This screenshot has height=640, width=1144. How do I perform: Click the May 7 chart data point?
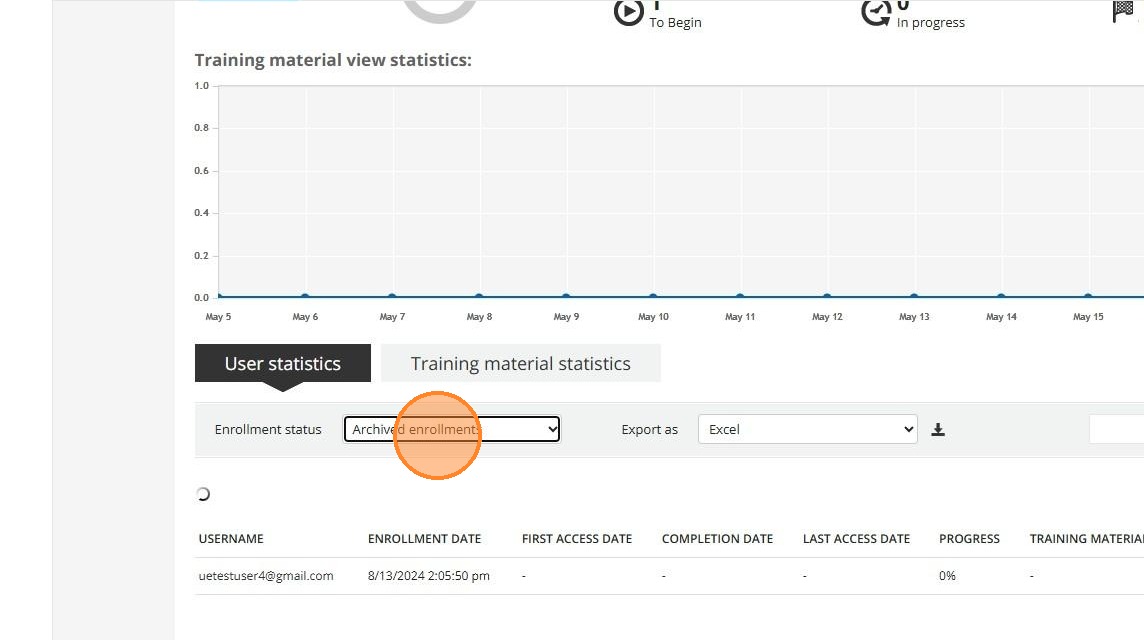click(x=393, y=296)
